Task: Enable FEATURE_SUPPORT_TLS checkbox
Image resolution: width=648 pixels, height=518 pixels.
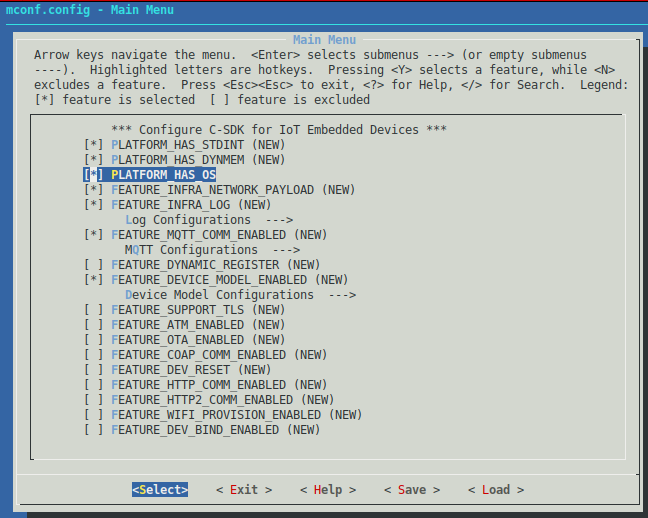Action: pos(93,310)
